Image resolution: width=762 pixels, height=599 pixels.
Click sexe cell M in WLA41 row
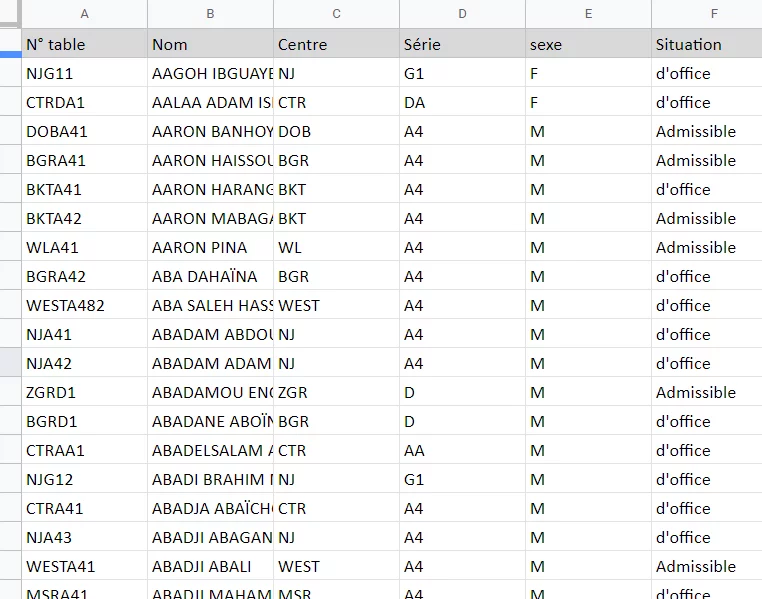(x=588, y=247)
